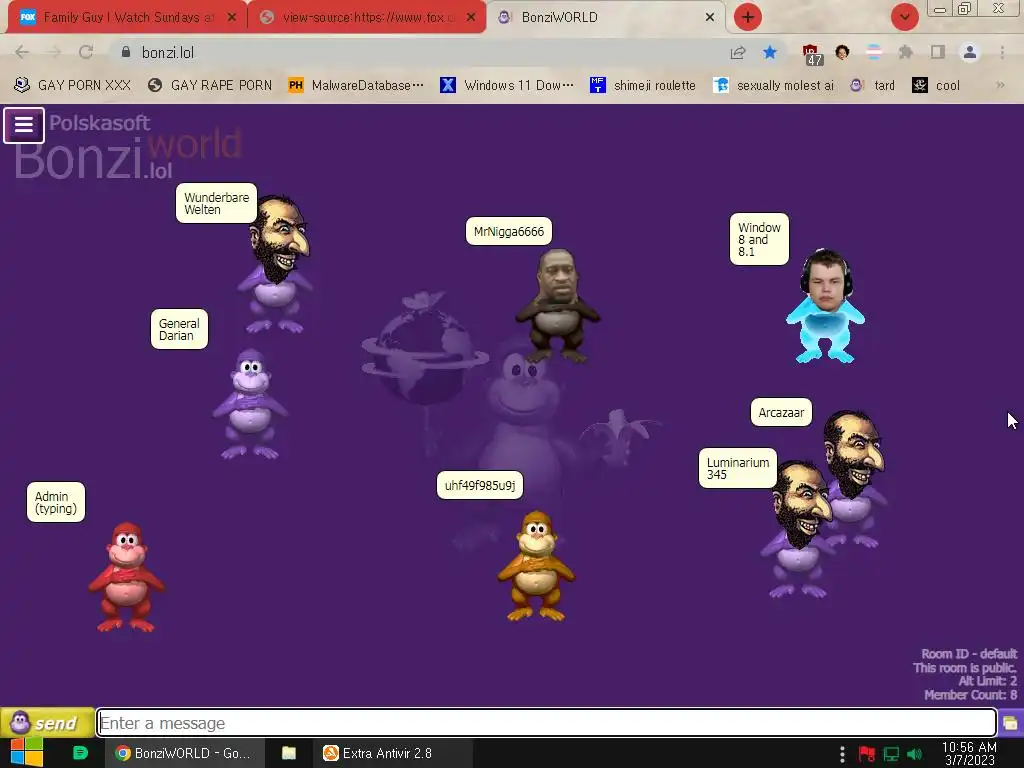View site info via the lock icon
The width and height of the screenshot is (1024, 768).
pos(126,52)
